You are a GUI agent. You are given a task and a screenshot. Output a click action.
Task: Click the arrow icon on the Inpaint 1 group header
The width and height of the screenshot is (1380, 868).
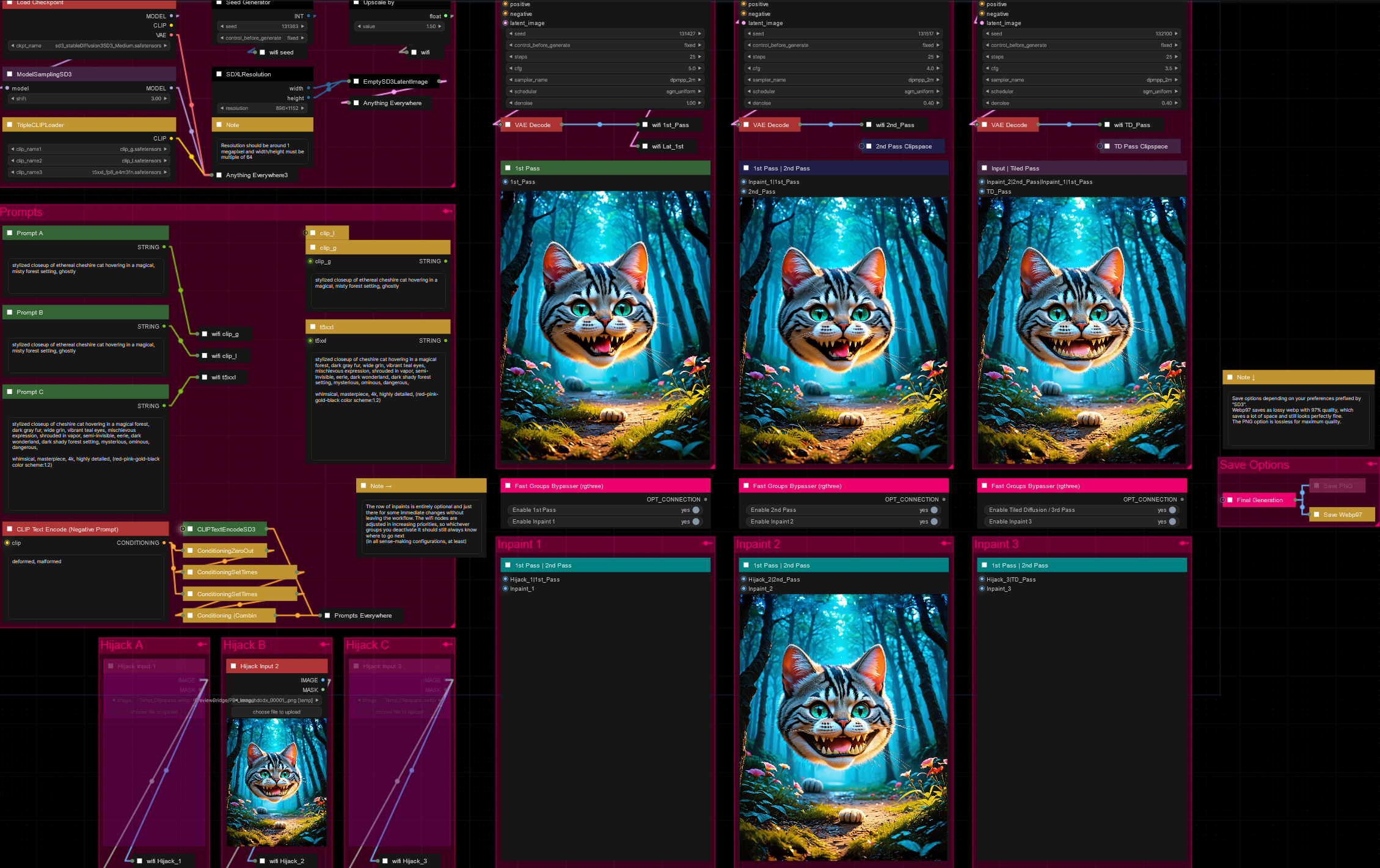[707, 544]
